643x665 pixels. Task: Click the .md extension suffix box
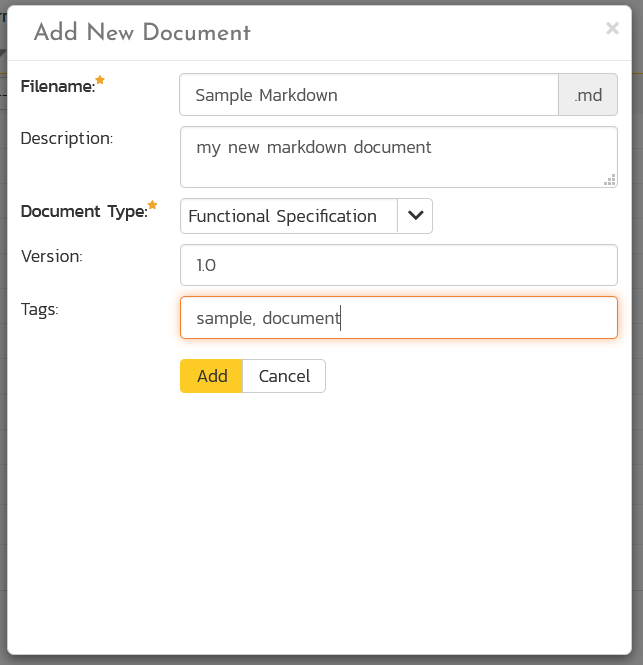587,96
